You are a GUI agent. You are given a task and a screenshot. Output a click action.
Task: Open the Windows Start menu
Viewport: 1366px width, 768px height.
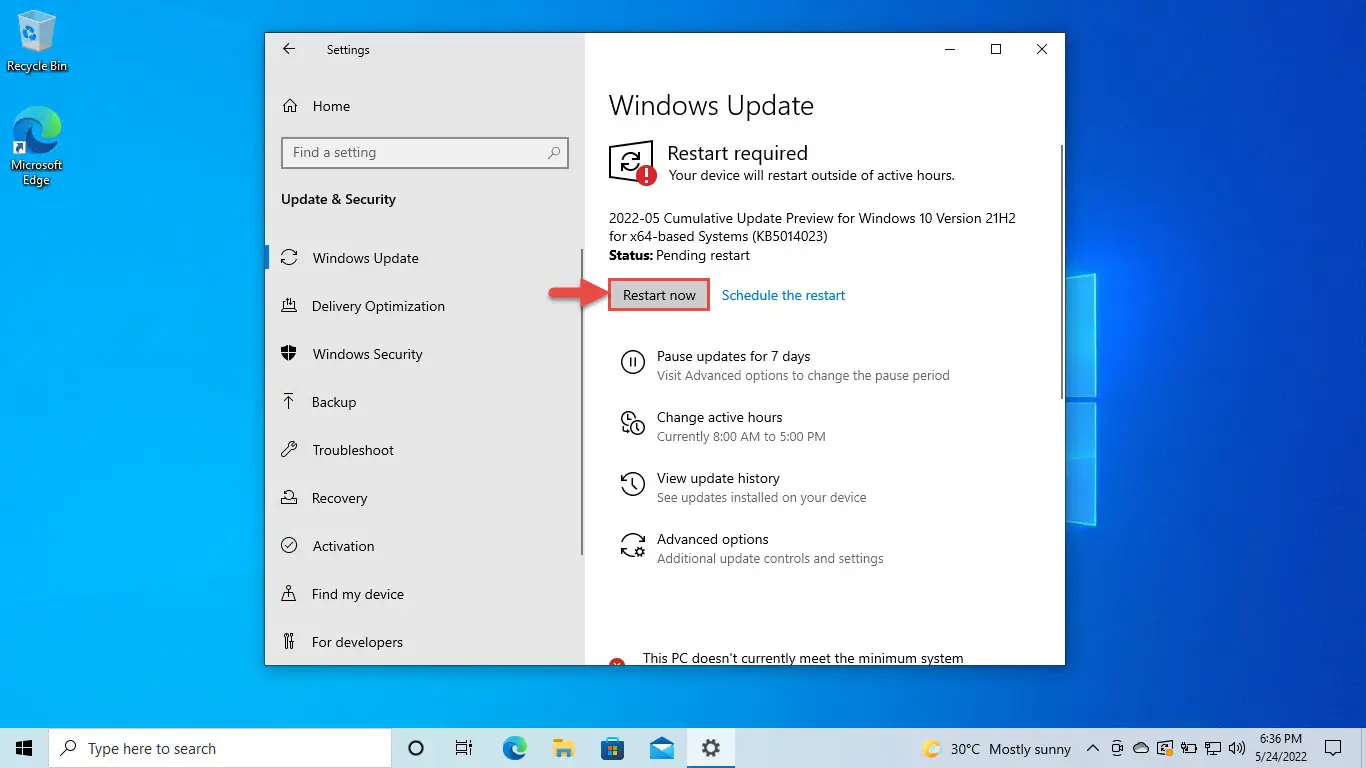[x=24, y=748]
